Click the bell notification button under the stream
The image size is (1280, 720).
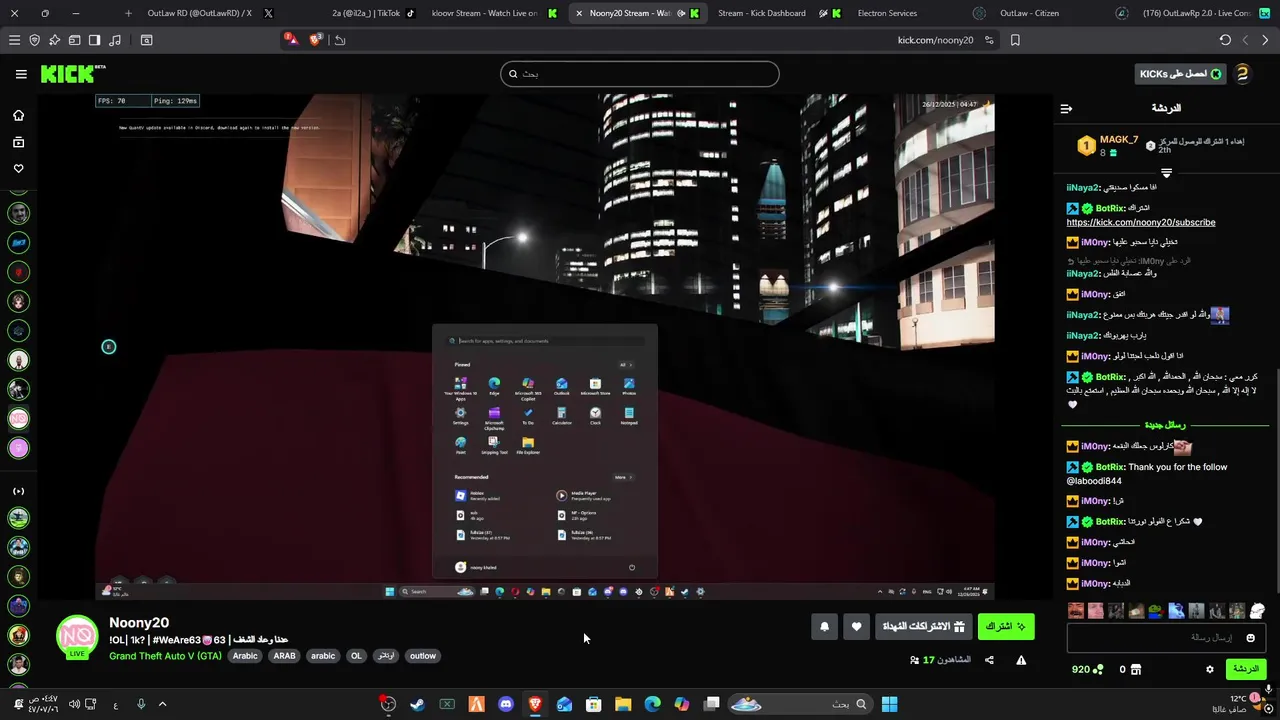(x=824, y=627)
